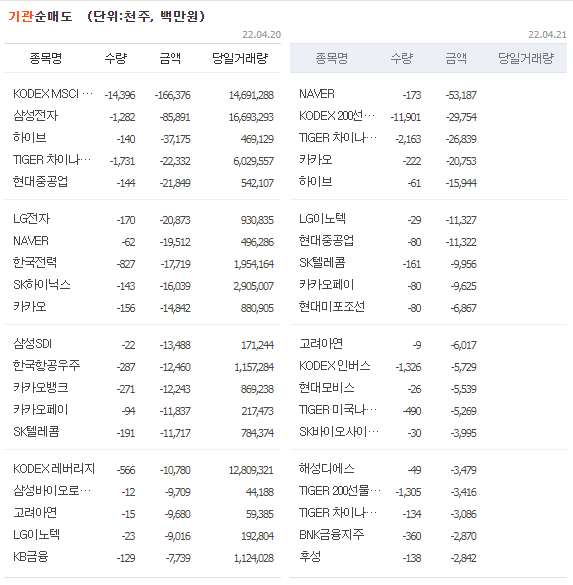The image size is (573, 585).
Task: Open 삼성SDI stock link
Action: coord(32,344)
